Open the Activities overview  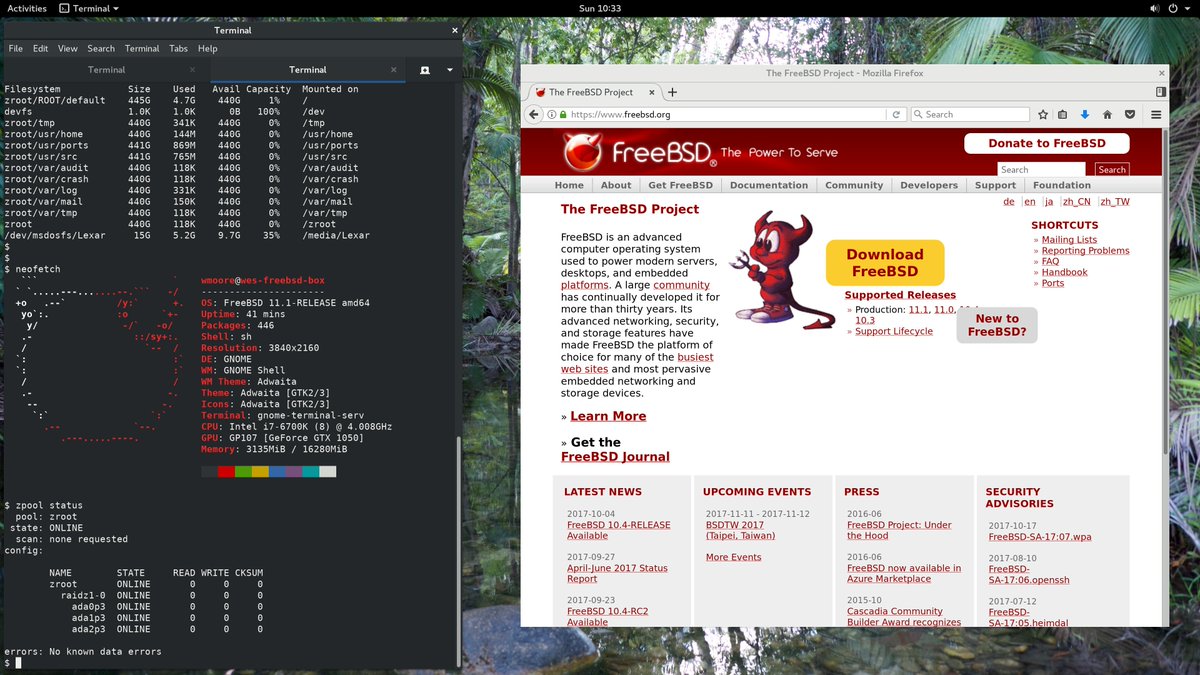coord(27,8)
